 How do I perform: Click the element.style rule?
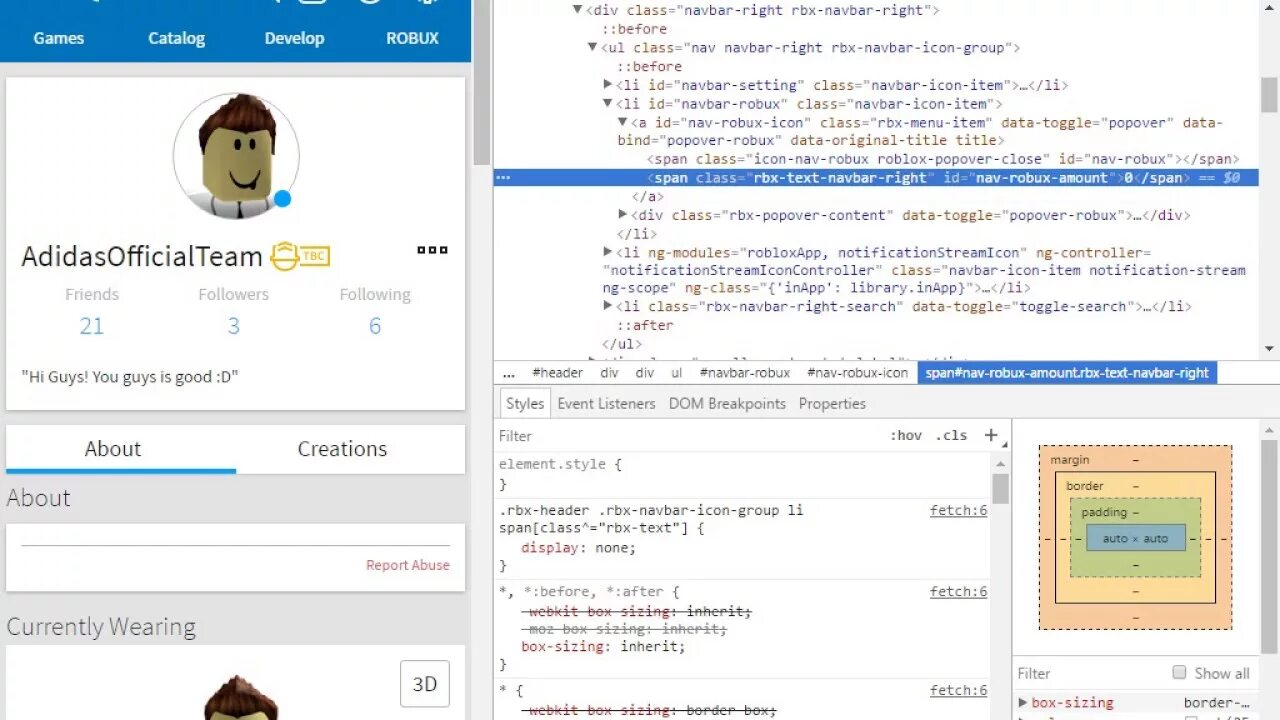point(560,465)
